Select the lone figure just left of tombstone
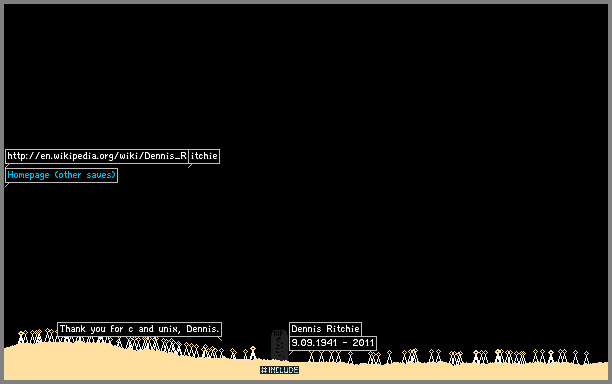Viewport: 612px width, 384px height. pos(253,352)
